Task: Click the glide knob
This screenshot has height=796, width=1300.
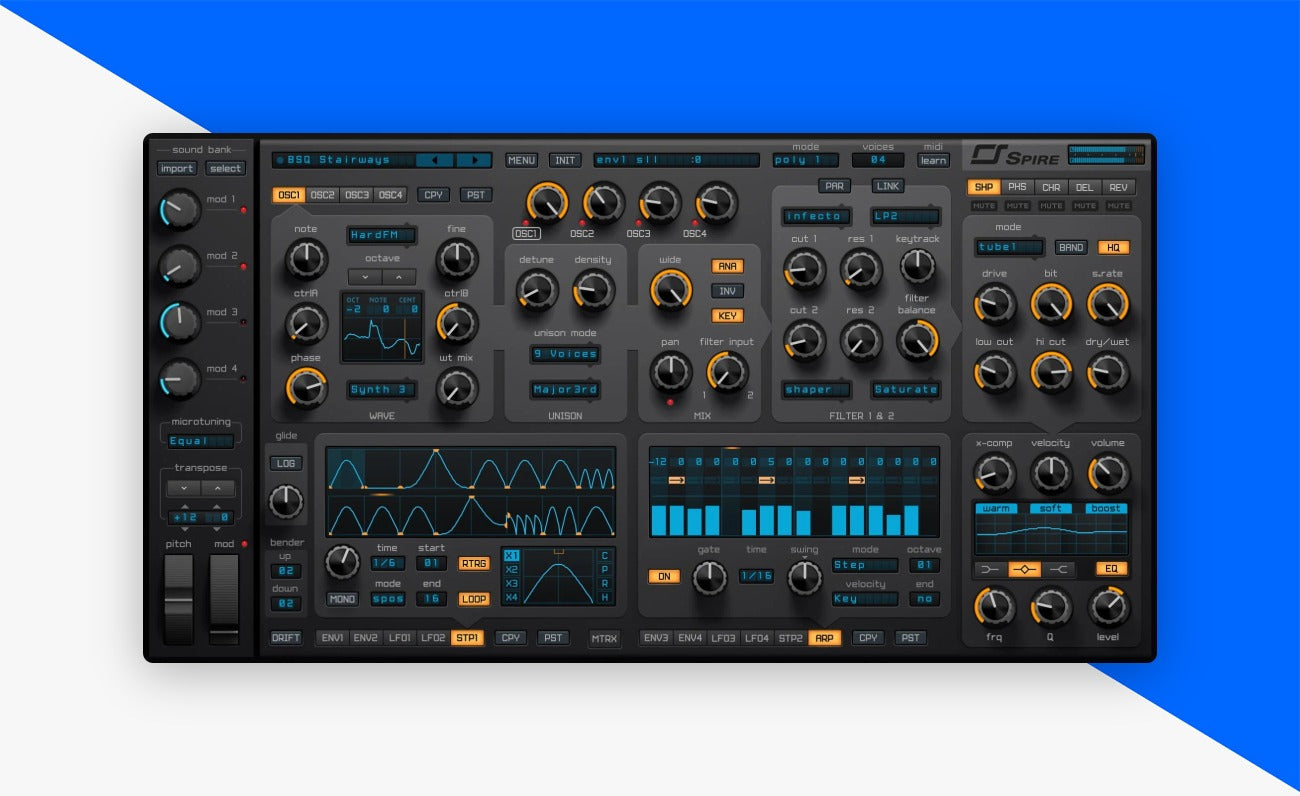Action: (287, 501)
